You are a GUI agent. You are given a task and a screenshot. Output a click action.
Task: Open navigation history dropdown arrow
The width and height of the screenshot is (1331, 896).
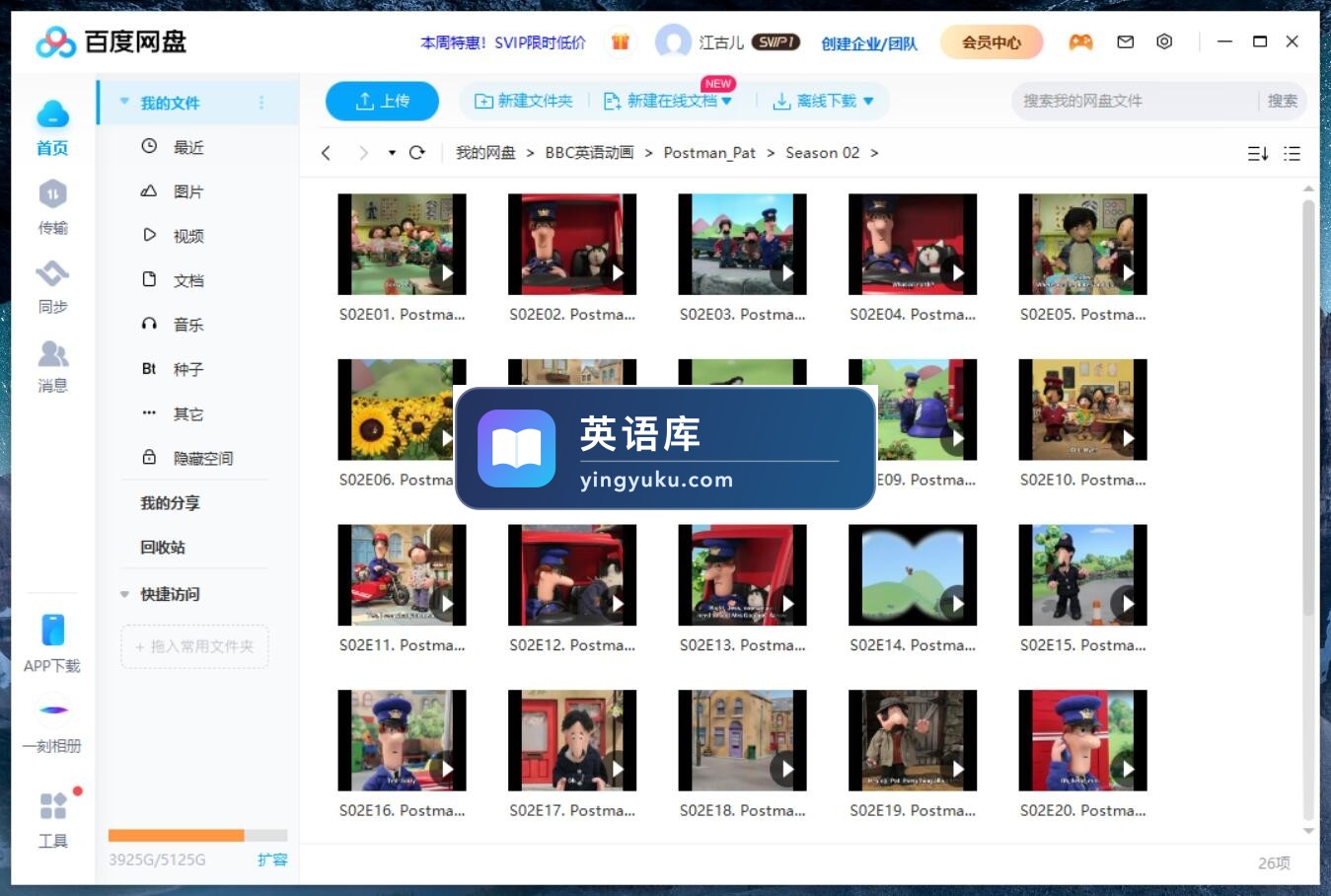(392, 153)
